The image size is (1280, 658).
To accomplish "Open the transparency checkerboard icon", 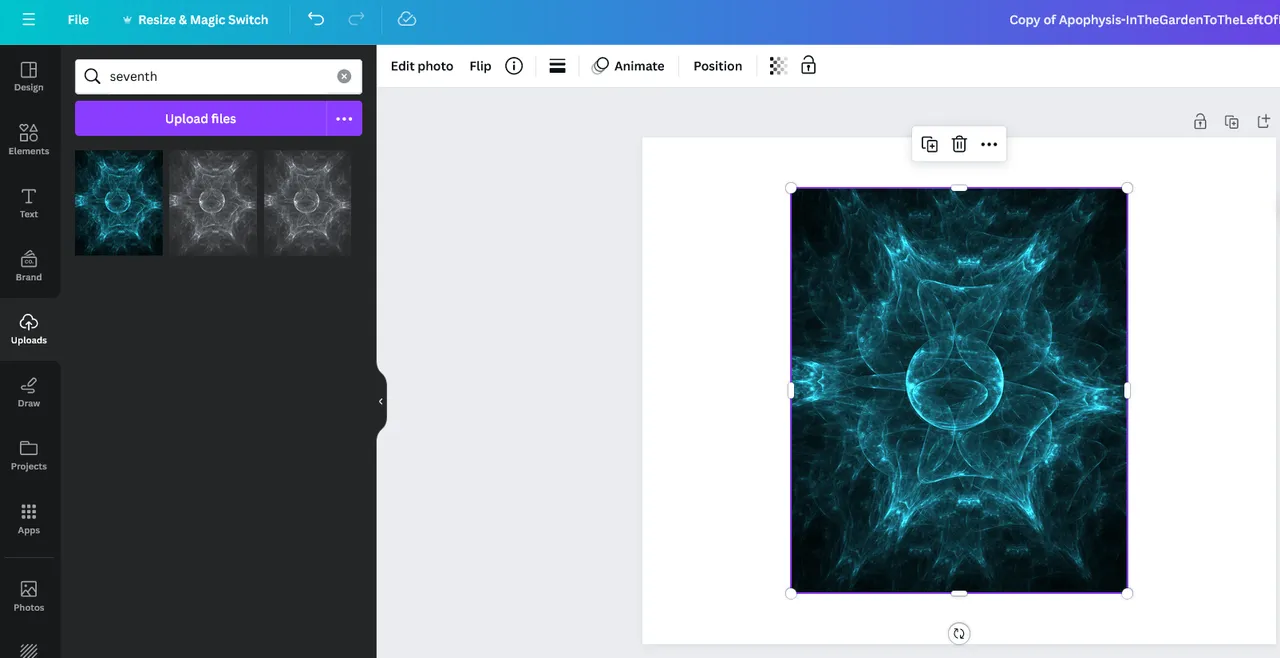I will click(x=778, y=66).
